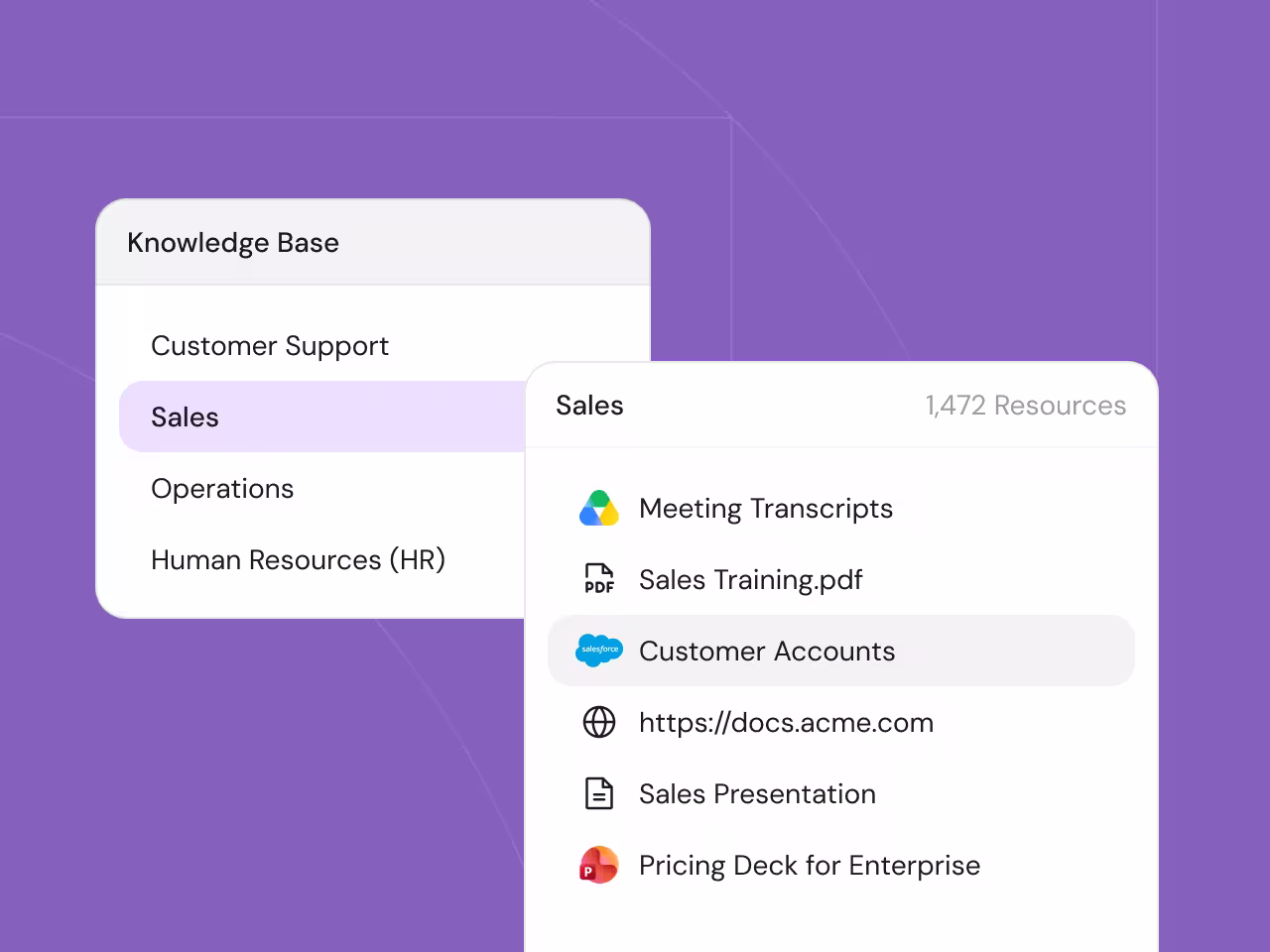This screenshot has width=1270, height=952.
Task: Click the Sales heading in resources panel
Action: click(589, 405)
